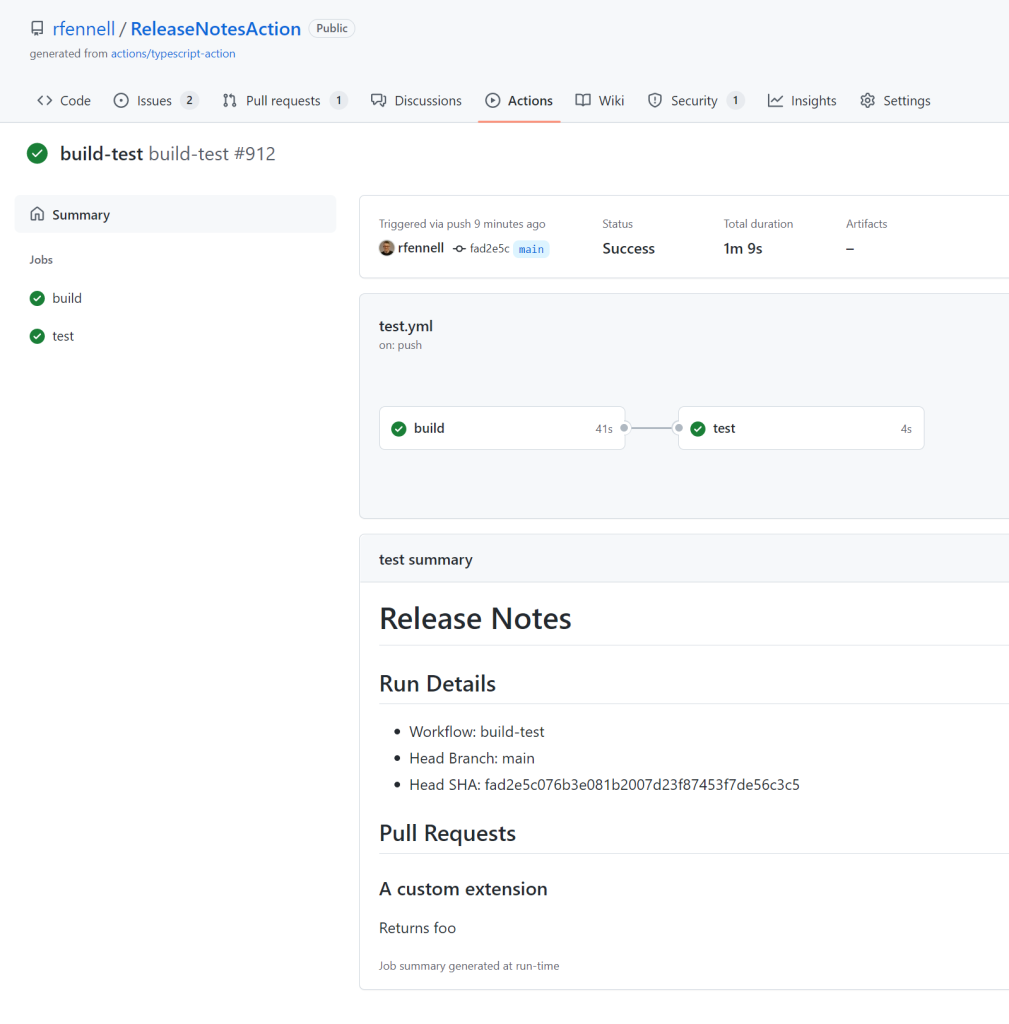1009x1024 pixels.
Task: Click the Pull Requests heading in summary
Action: 447,833
